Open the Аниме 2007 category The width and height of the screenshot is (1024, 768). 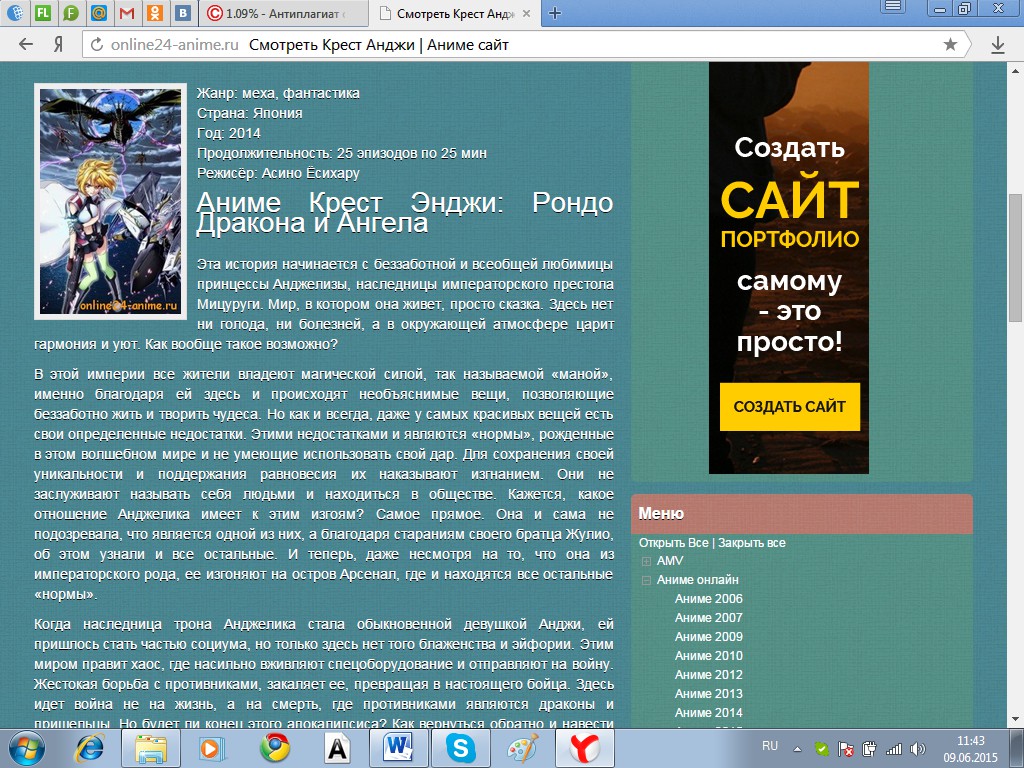(709, 617)
